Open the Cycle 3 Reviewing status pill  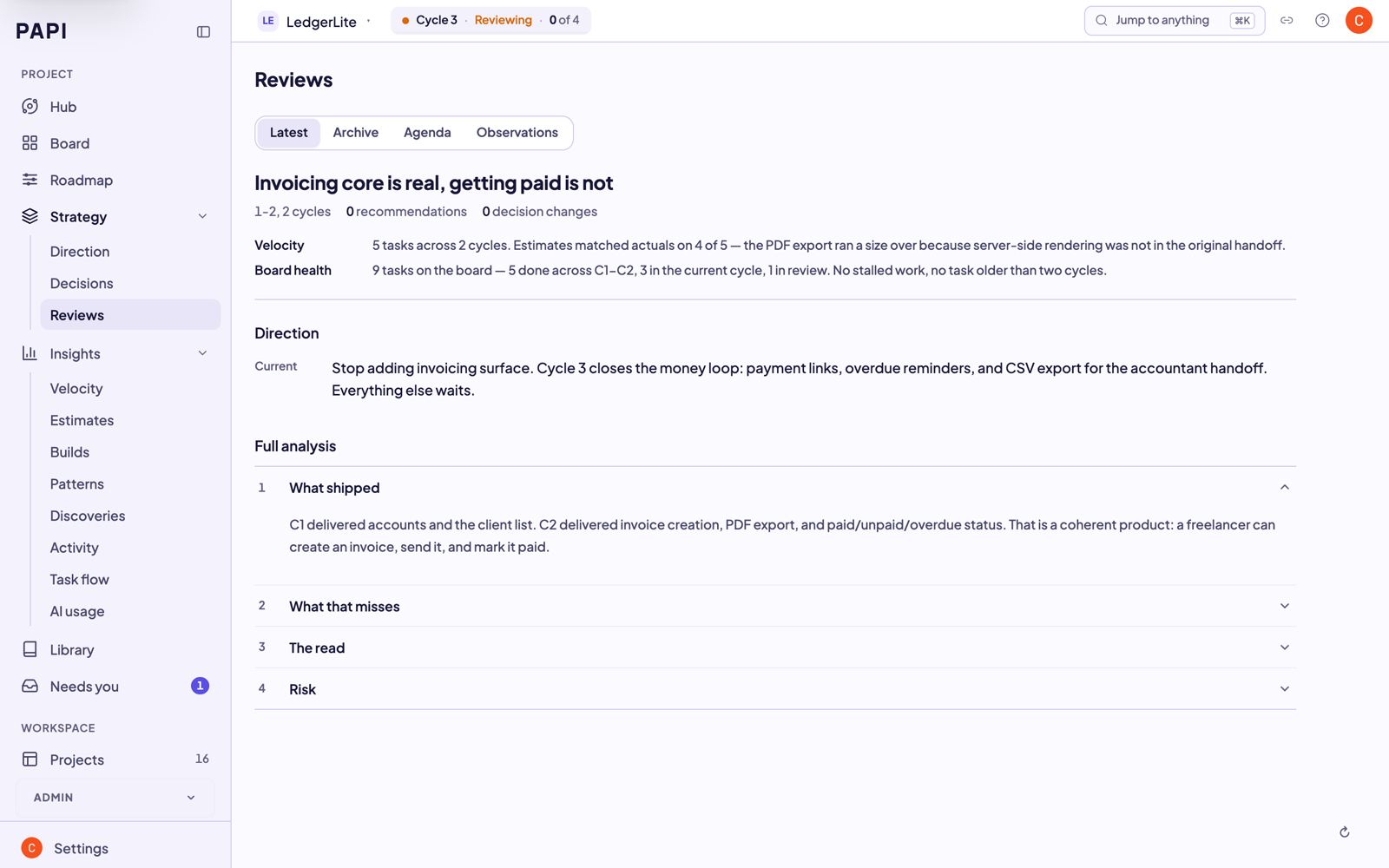[490, 20]
